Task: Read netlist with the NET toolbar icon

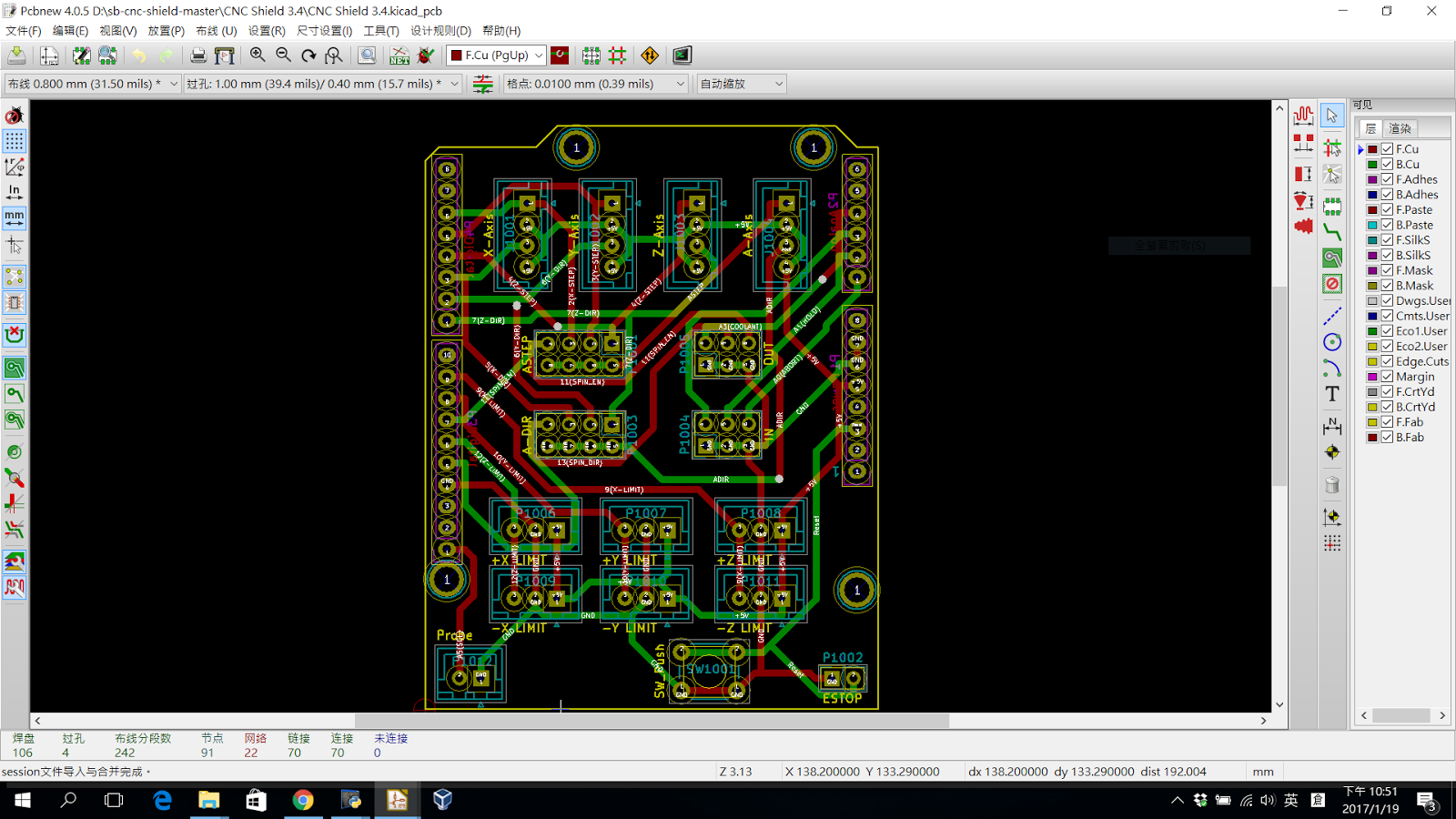Action: pos(399,56)
